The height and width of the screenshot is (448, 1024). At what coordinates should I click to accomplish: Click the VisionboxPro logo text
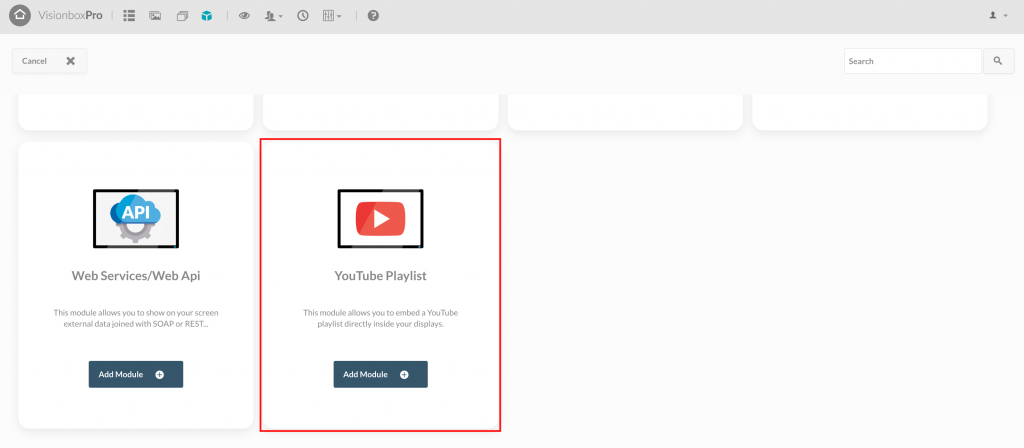point(71,16)
